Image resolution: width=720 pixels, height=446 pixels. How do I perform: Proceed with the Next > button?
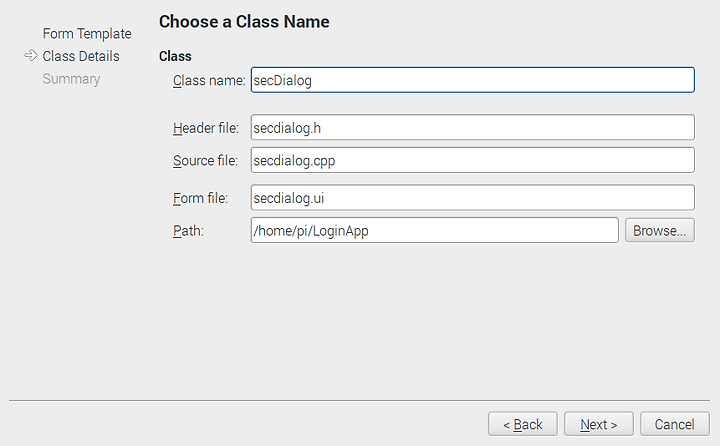click(x=599, y=424)
